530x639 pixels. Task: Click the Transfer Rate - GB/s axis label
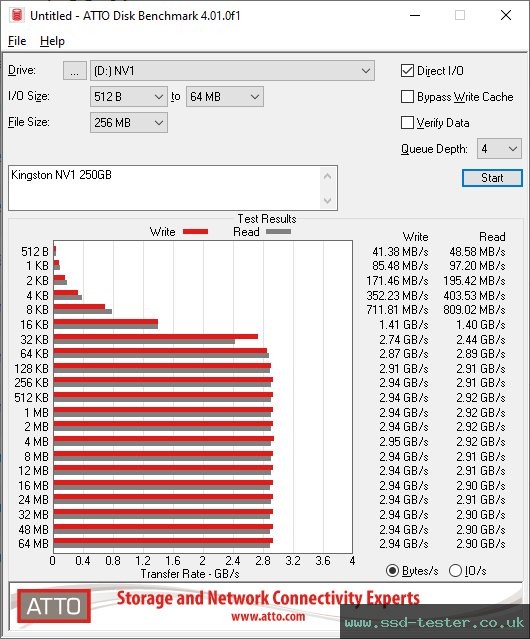[x=190, y=574]
